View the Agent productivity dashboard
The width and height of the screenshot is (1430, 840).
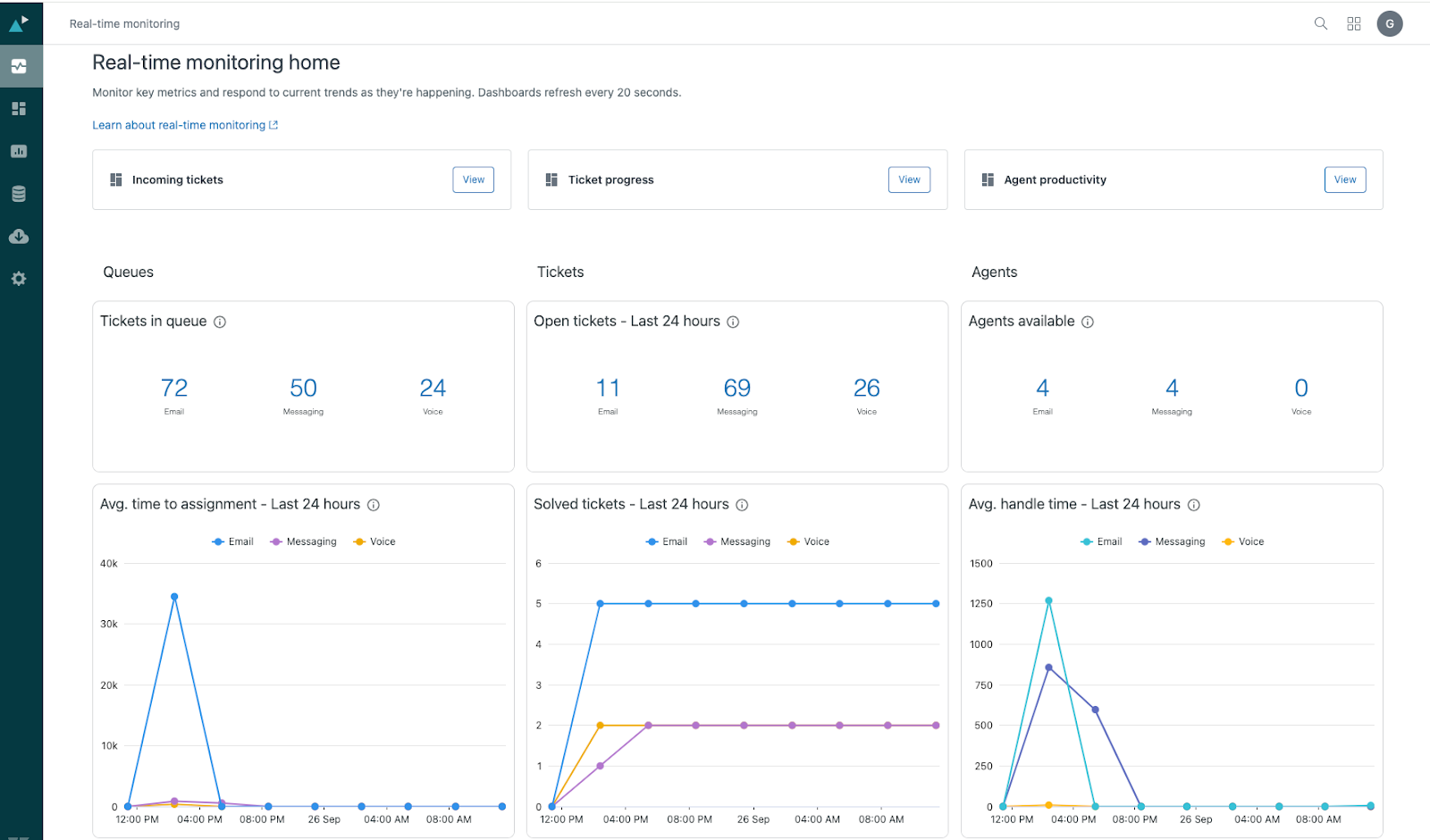(x=1344, y=180)
